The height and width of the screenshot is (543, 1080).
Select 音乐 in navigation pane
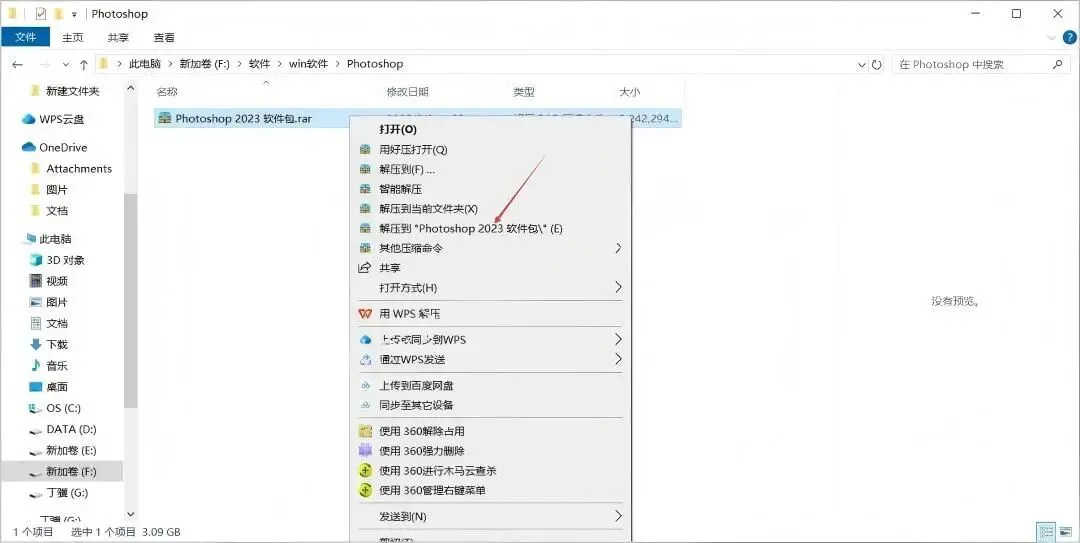click(57, 366)
